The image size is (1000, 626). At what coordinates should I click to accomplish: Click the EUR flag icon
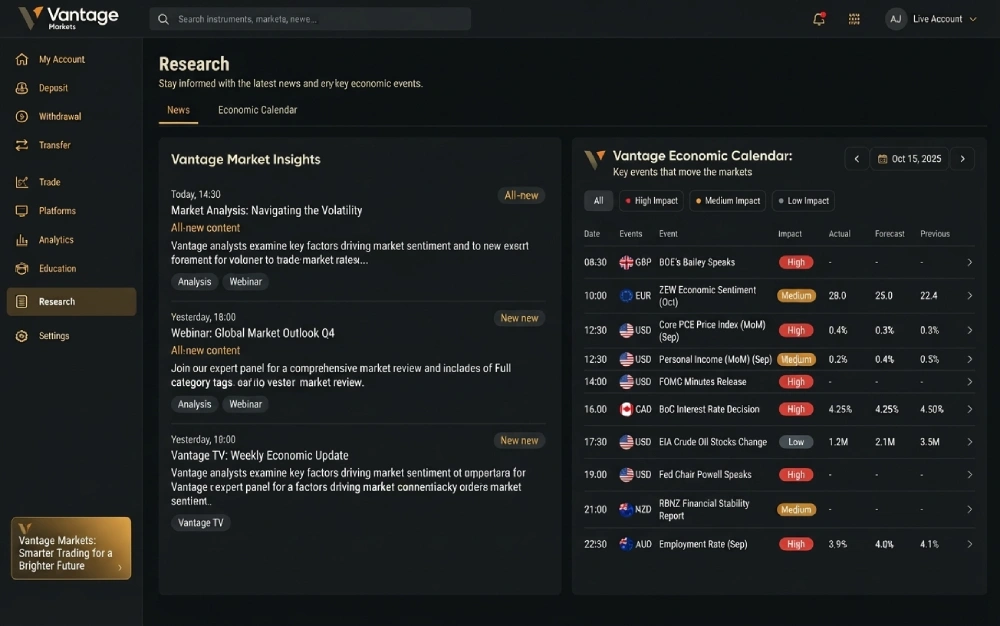(626, 296)
